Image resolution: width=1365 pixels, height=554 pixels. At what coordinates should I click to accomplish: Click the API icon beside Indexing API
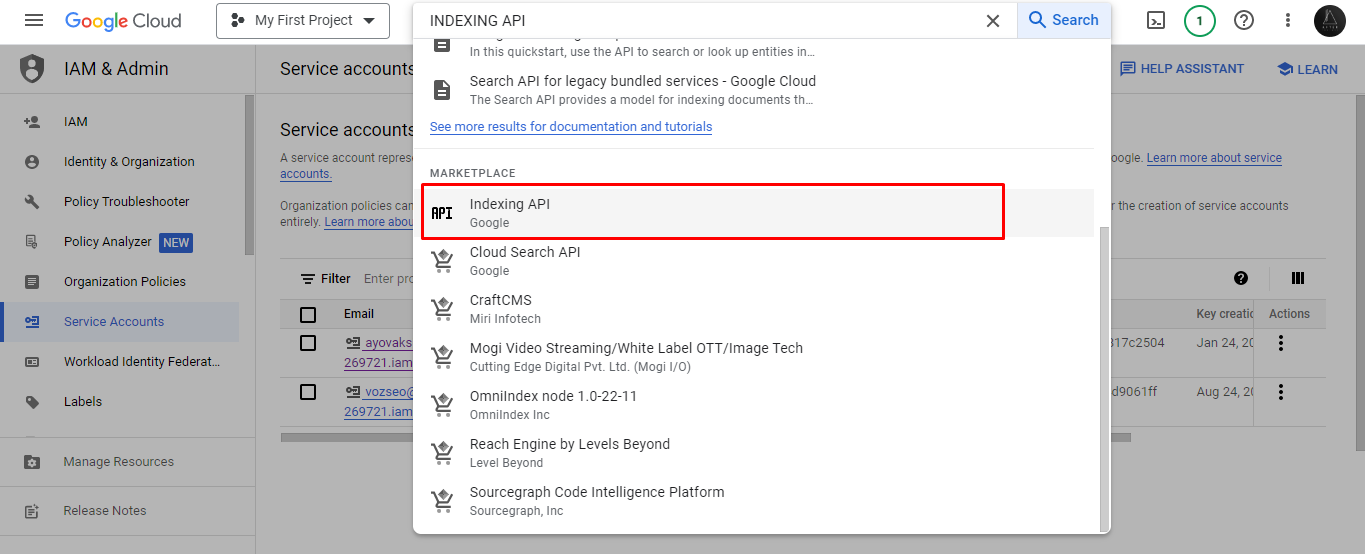(x=442, y=213)
